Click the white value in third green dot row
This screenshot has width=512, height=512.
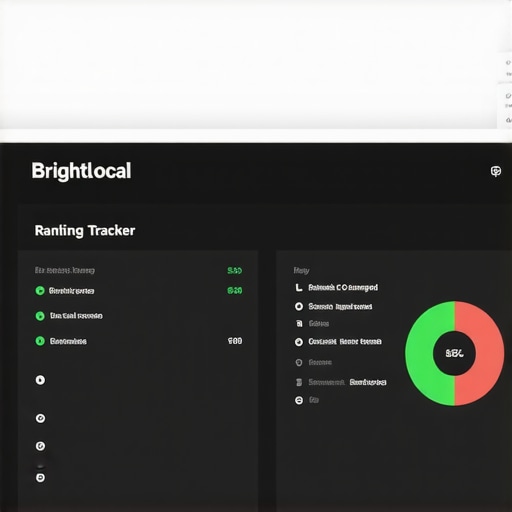pyautogui.click(x=235, y=341)
